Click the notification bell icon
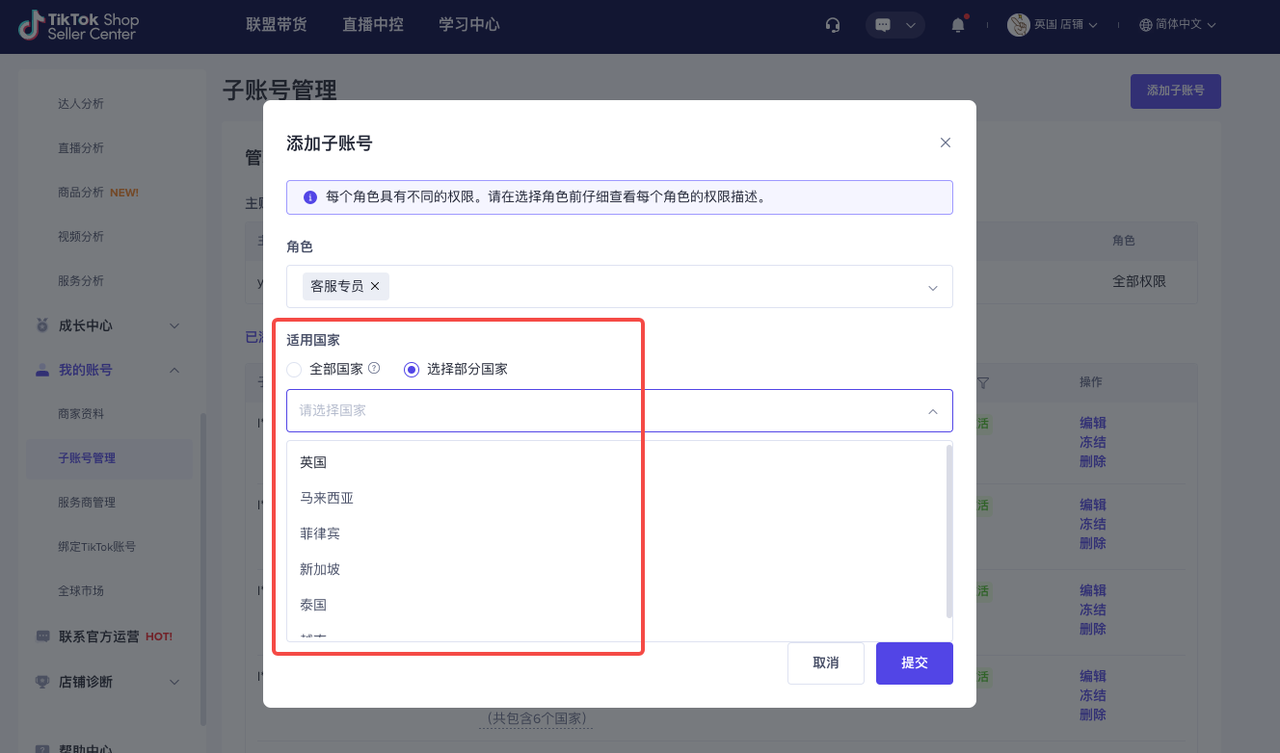1280x753 pixels. click(x=958, y=25)
